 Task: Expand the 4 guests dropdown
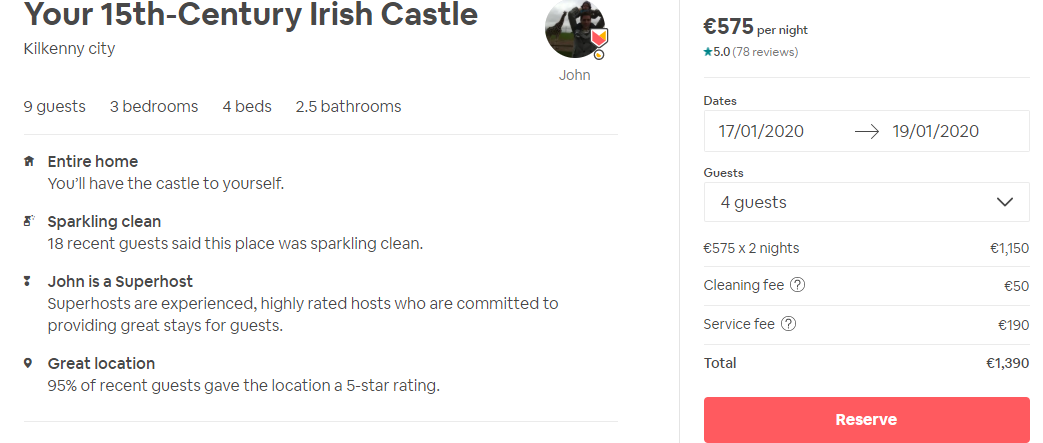[x=866, y=202]
